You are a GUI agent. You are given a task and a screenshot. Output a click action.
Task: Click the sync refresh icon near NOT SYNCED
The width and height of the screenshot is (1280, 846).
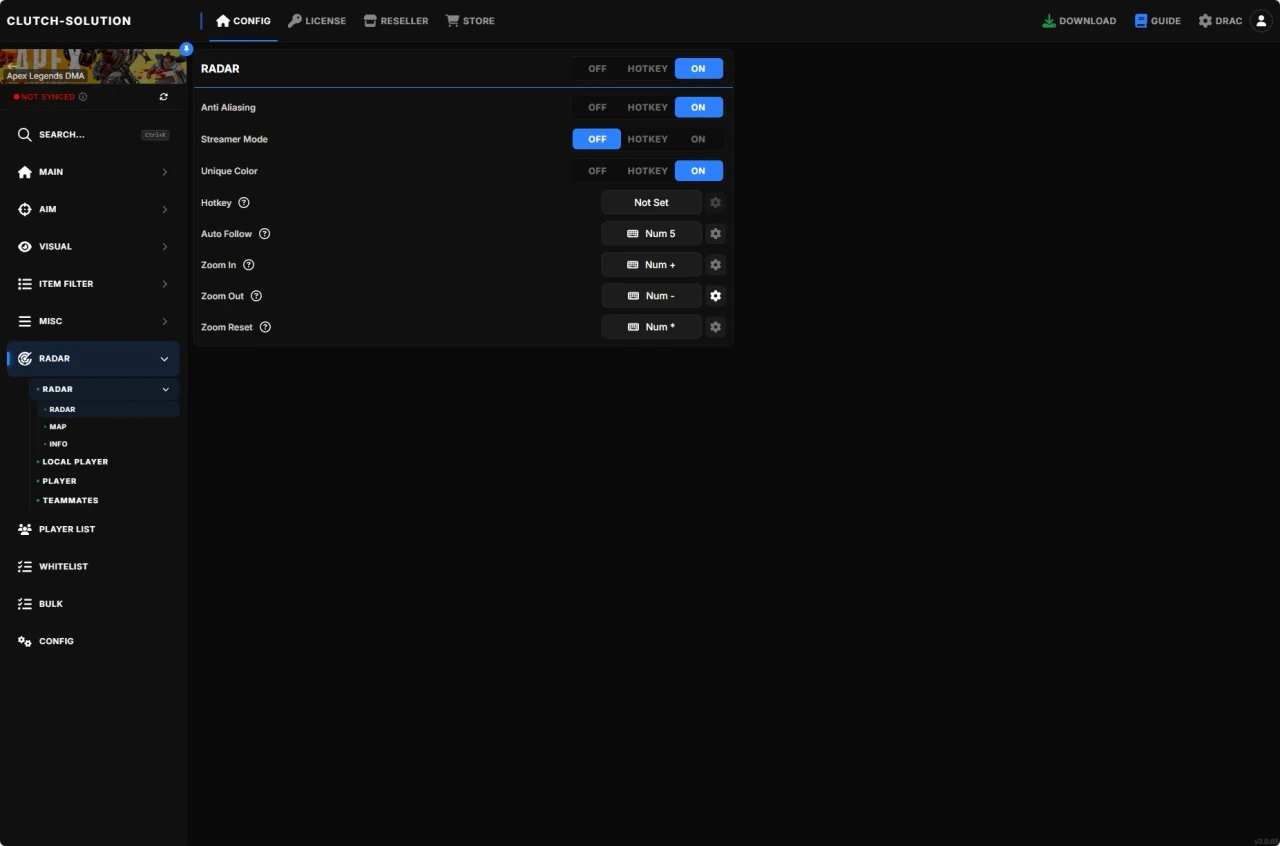[163, 96]
